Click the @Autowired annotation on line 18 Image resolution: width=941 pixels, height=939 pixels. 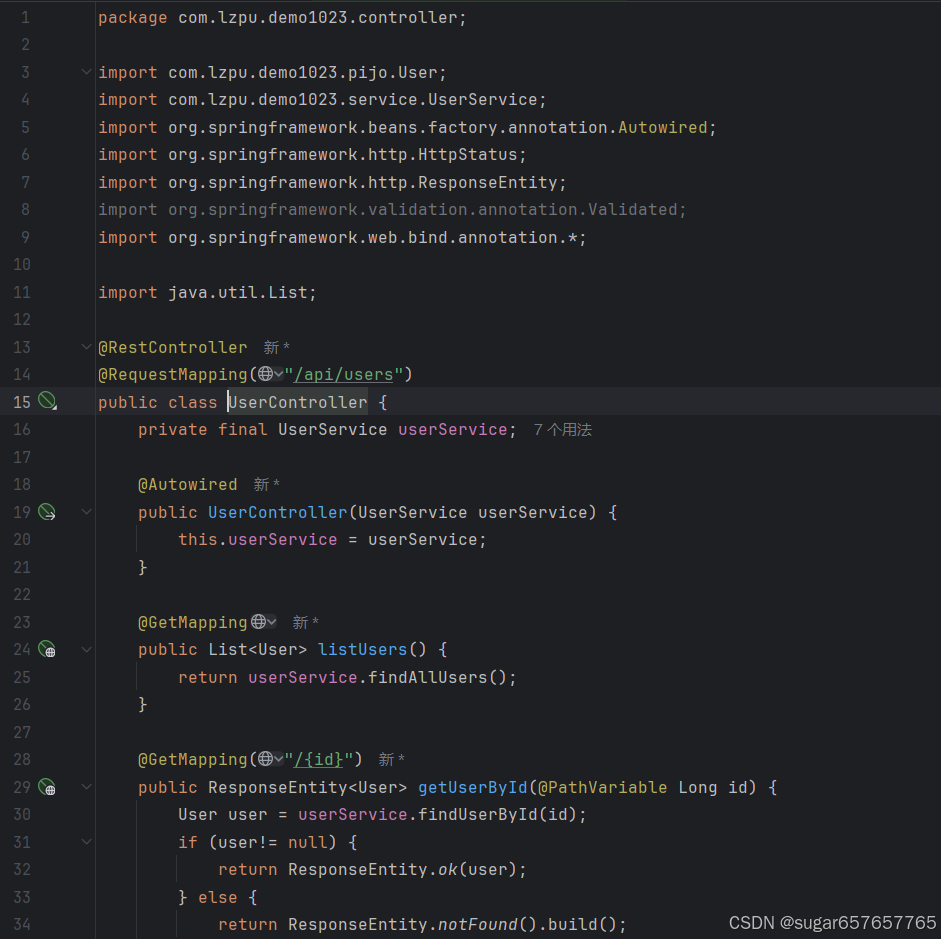coord(188,484)
